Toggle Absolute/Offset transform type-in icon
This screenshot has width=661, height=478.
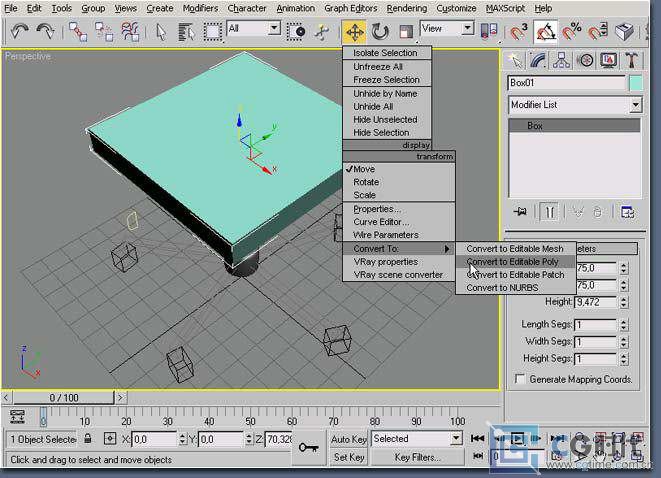(110, 438)
